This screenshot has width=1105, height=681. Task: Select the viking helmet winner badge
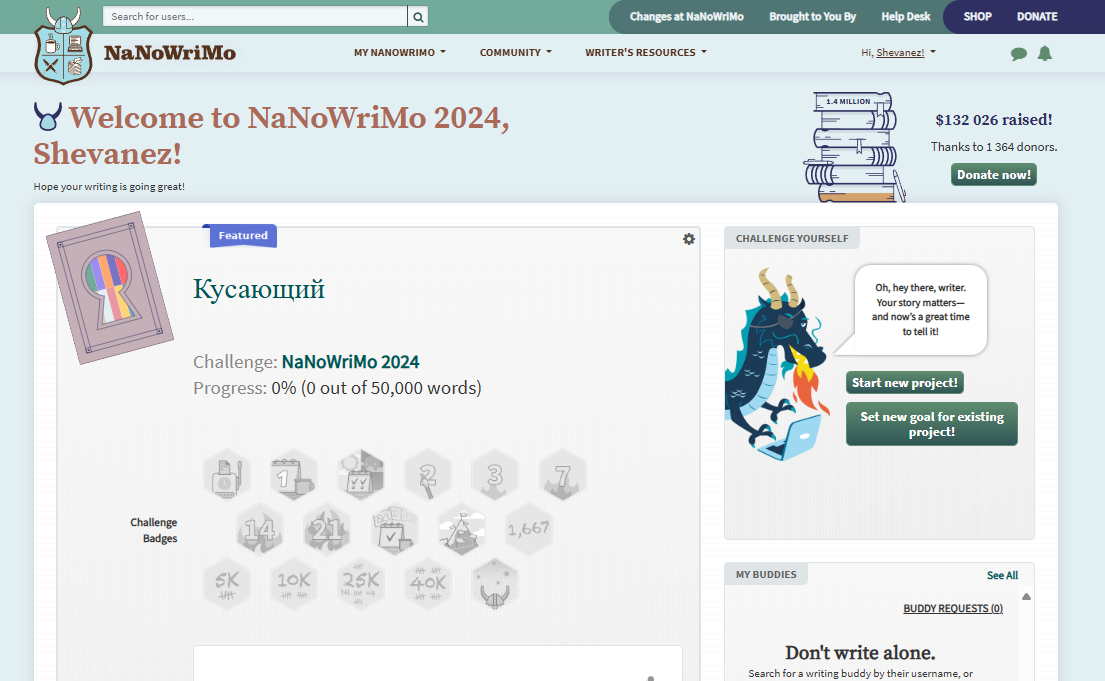point(495,584)
